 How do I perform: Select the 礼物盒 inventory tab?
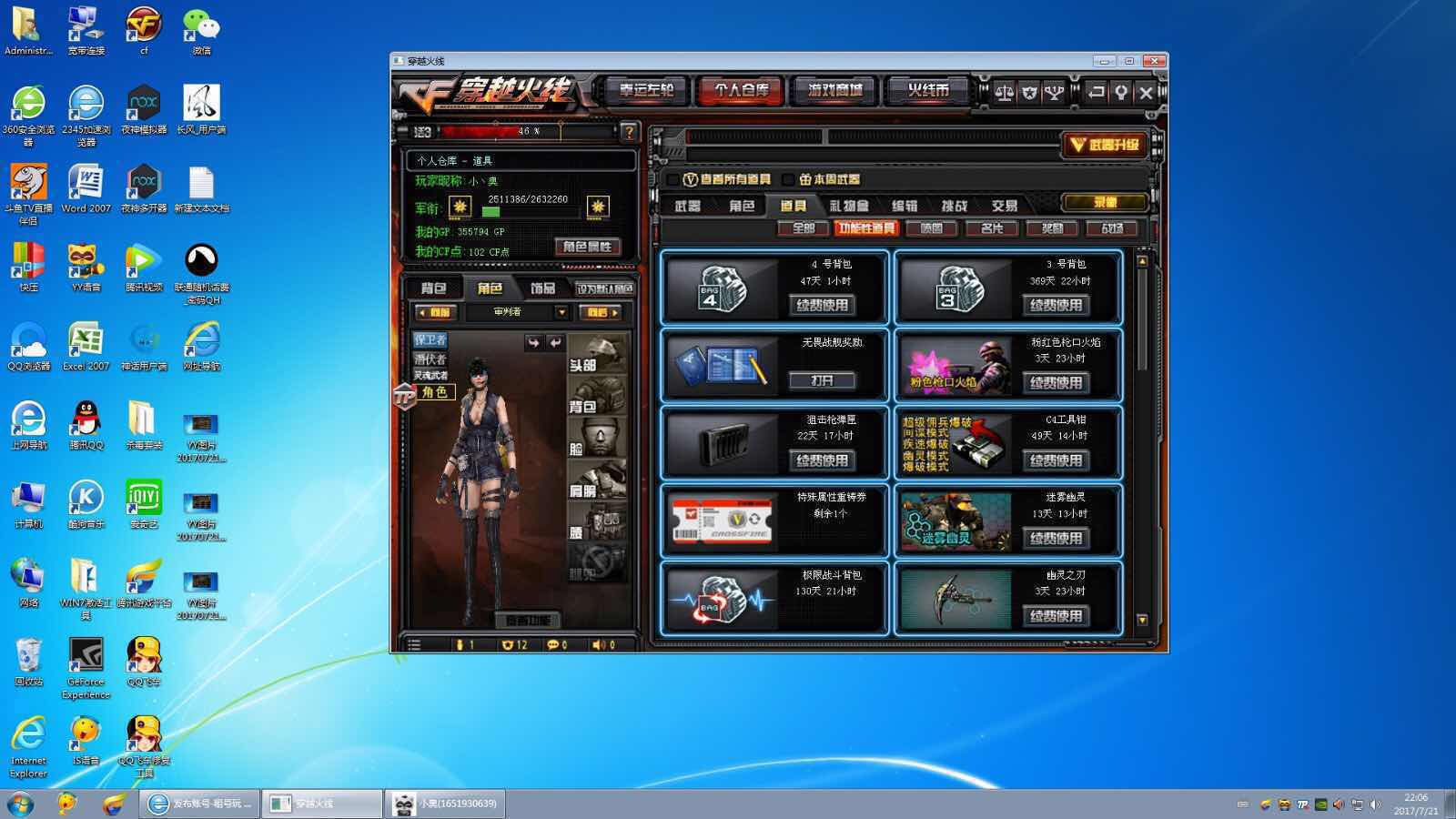click(849, 206)
